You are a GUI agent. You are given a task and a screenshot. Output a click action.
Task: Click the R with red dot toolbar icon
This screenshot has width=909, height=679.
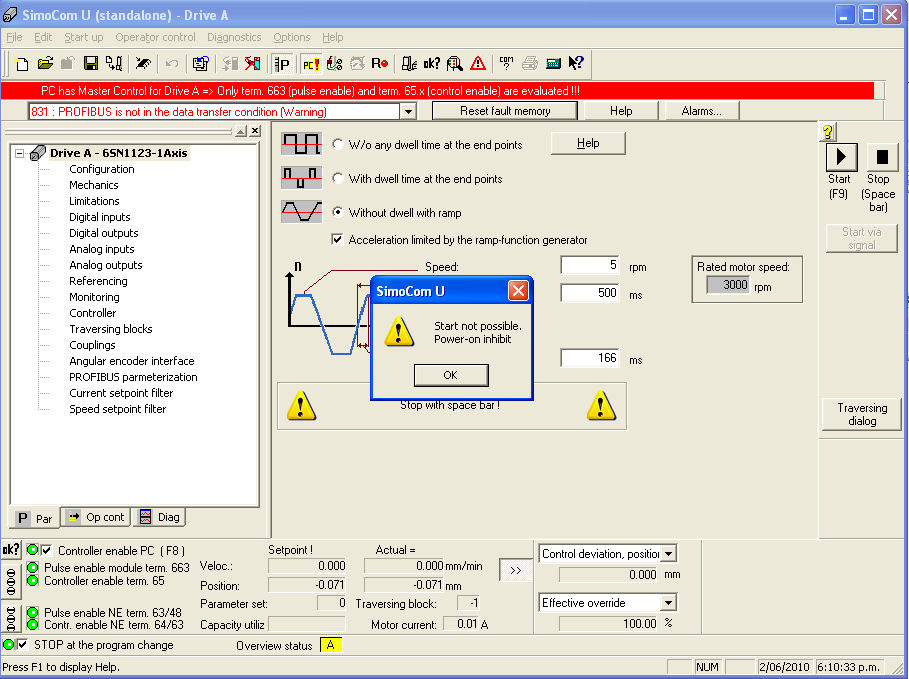(380, 63)
